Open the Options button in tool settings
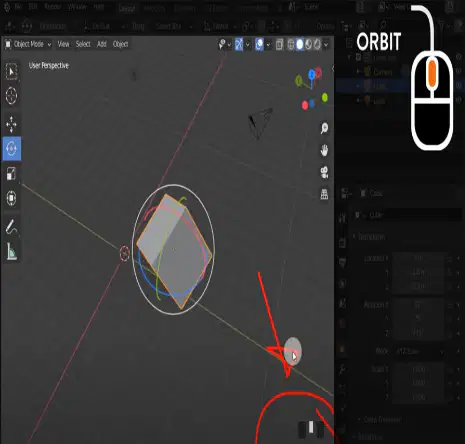465x444 pixels. [325, 26]
